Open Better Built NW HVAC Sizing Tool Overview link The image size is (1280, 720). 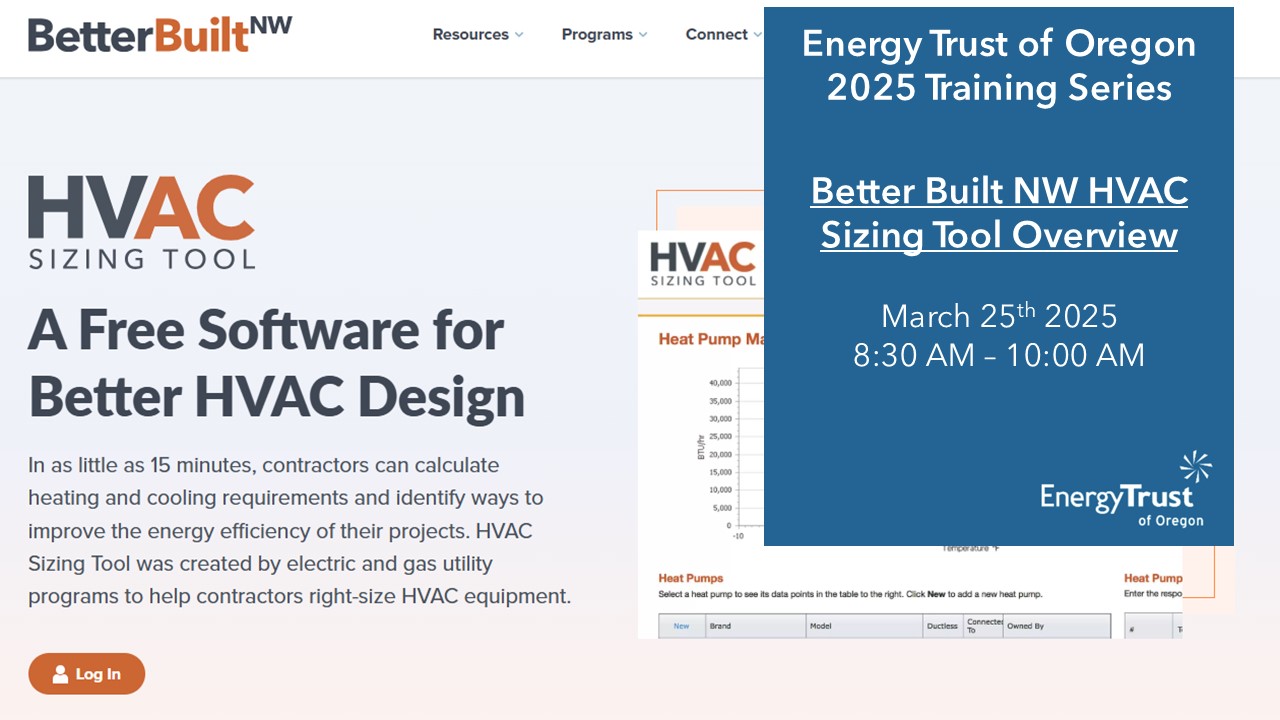point(998,212)
